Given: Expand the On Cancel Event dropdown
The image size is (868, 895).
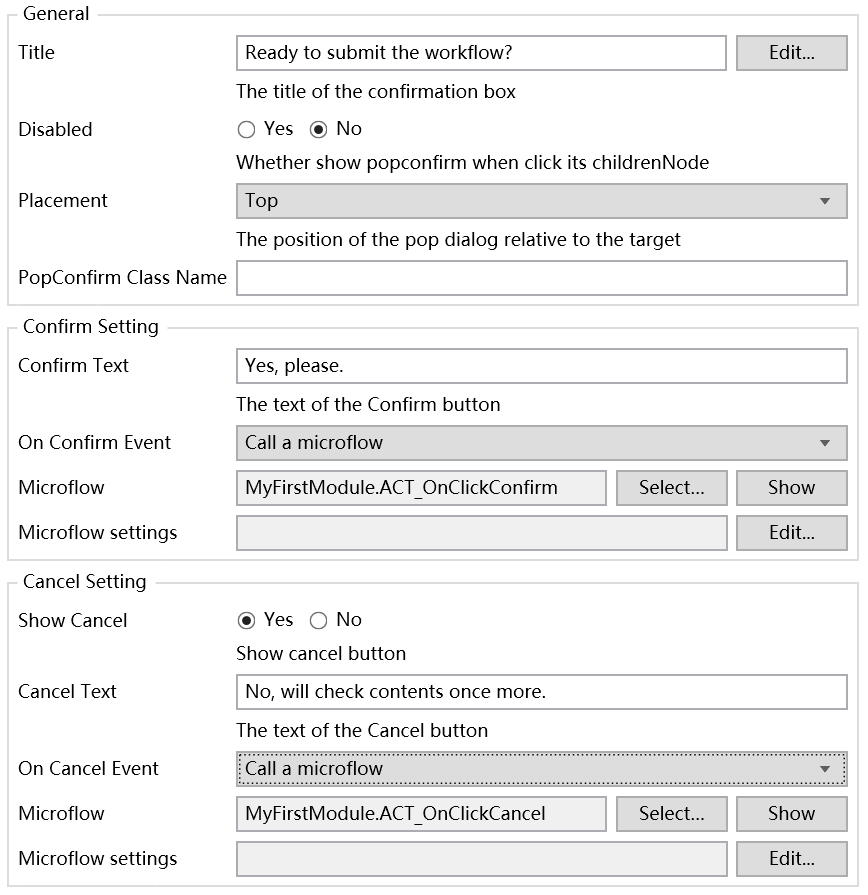Looking at the screenshot, I should click(541, 769).
